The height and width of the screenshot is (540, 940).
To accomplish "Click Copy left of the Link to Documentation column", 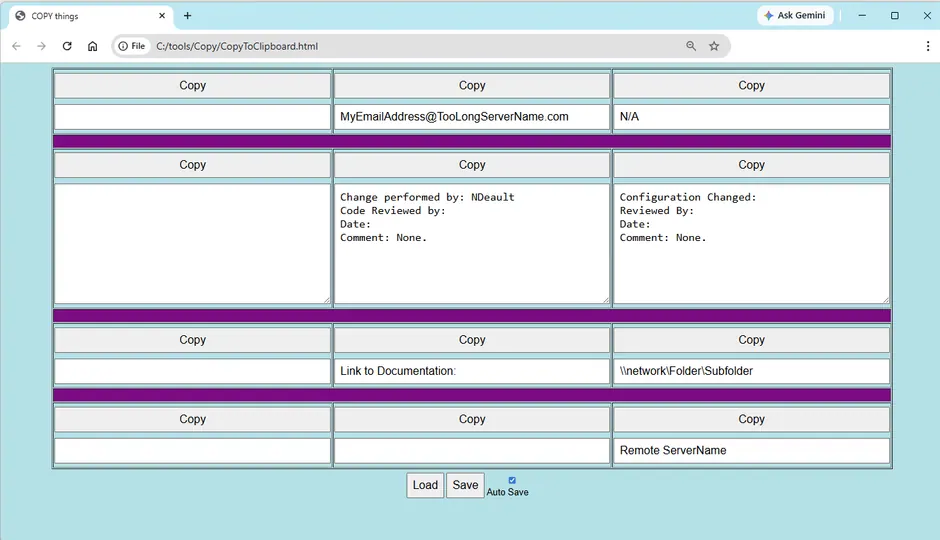I will (x=192, y=340).
